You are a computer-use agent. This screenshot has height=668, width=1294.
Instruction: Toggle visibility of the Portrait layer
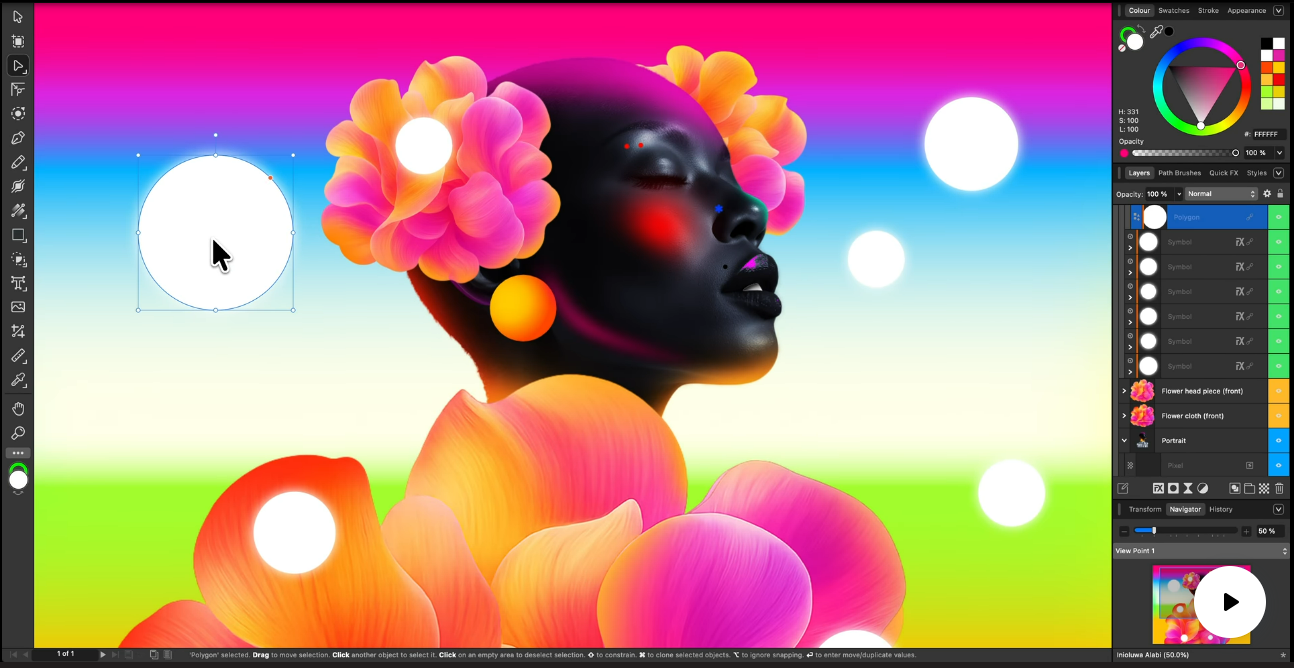(x=1278, y=440)
